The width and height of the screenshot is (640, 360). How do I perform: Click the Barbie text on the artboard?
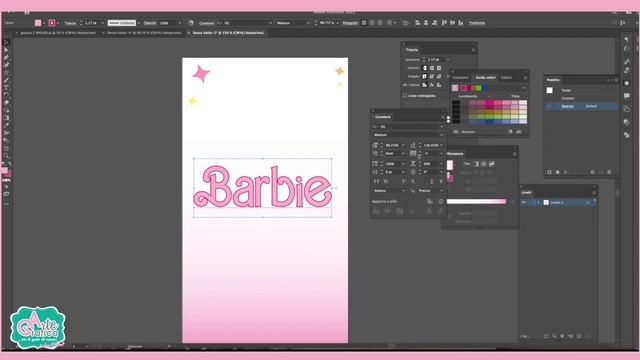point(262,187)
